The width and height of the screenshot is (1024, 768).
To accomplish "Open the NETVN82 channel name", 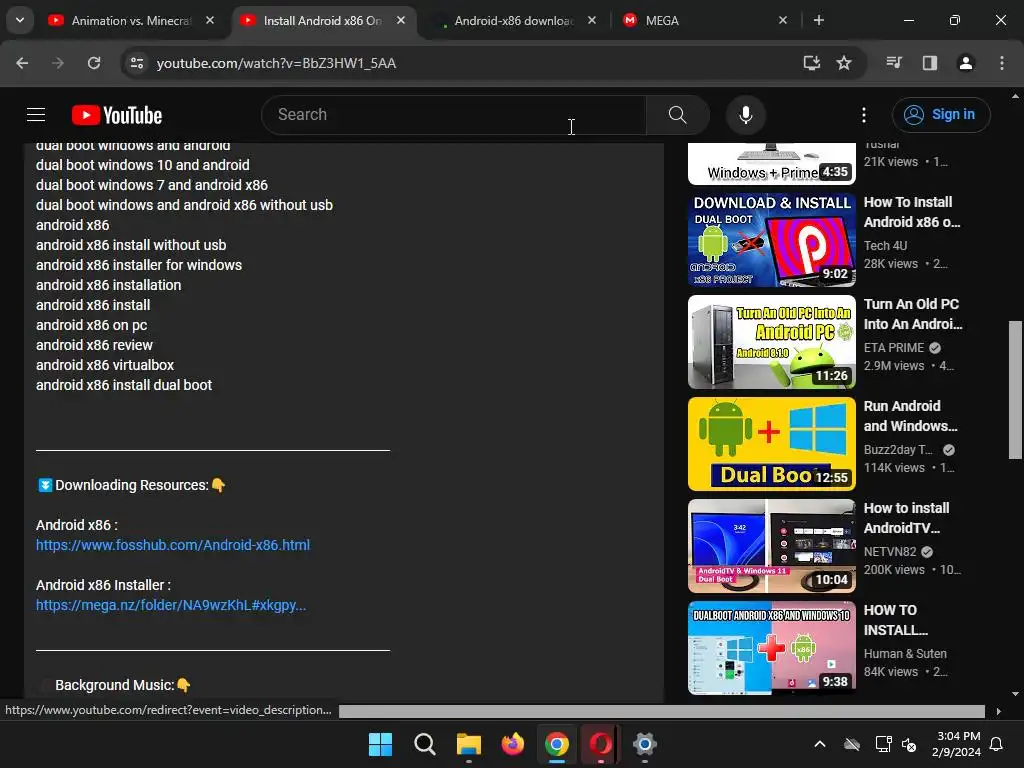I will tap(889, 551).
